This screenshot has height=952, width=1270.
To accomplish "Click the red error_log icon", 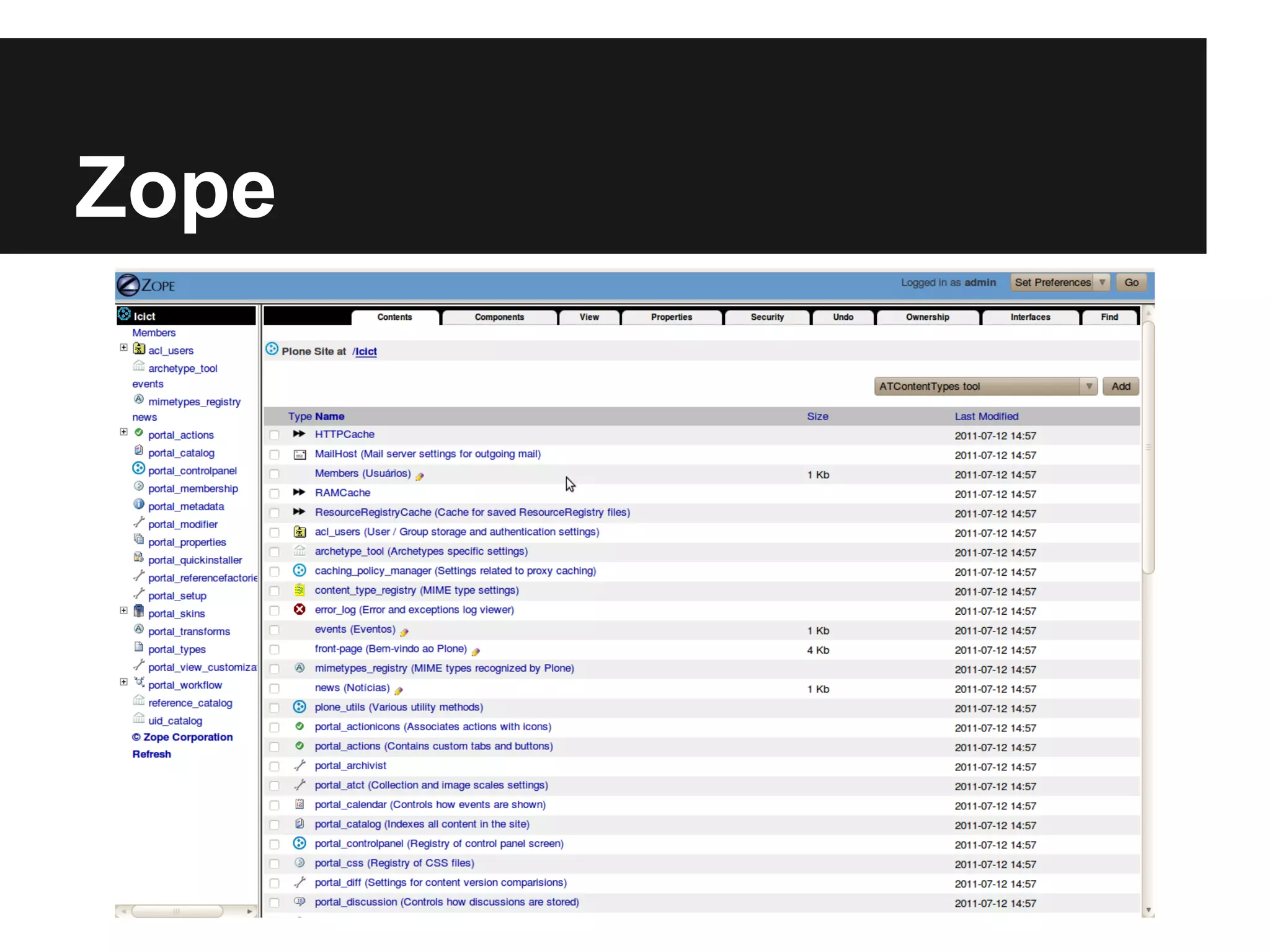I will [x=300, y=609].
